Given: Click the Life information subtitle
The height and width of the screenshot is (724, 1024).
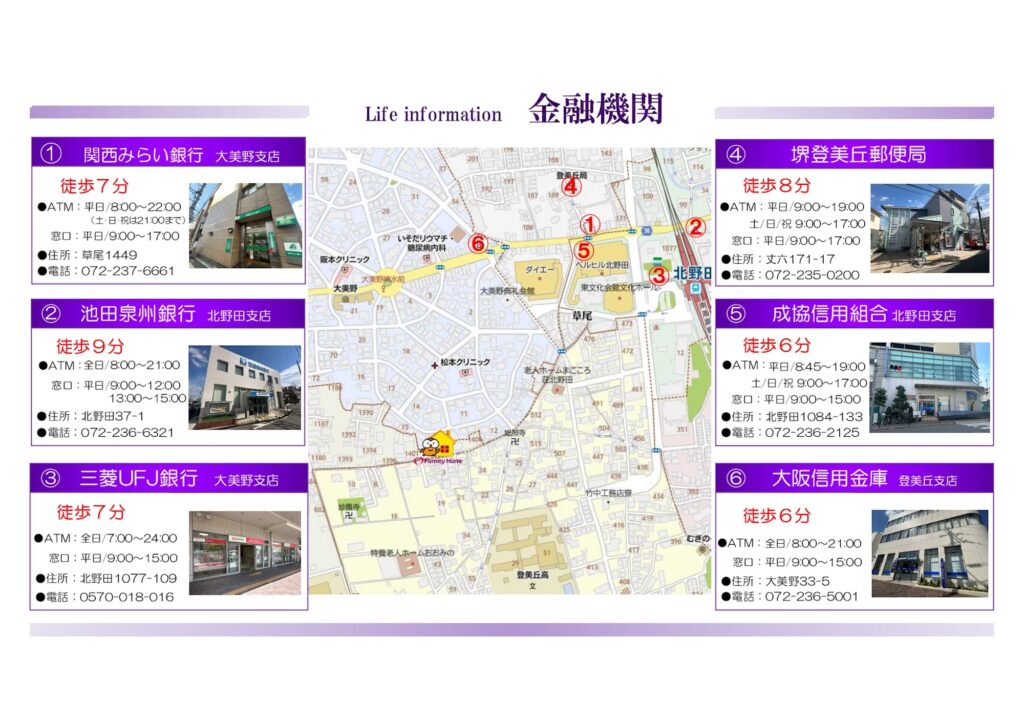Looking at the screenshot, I should click(x=433, y=114).
